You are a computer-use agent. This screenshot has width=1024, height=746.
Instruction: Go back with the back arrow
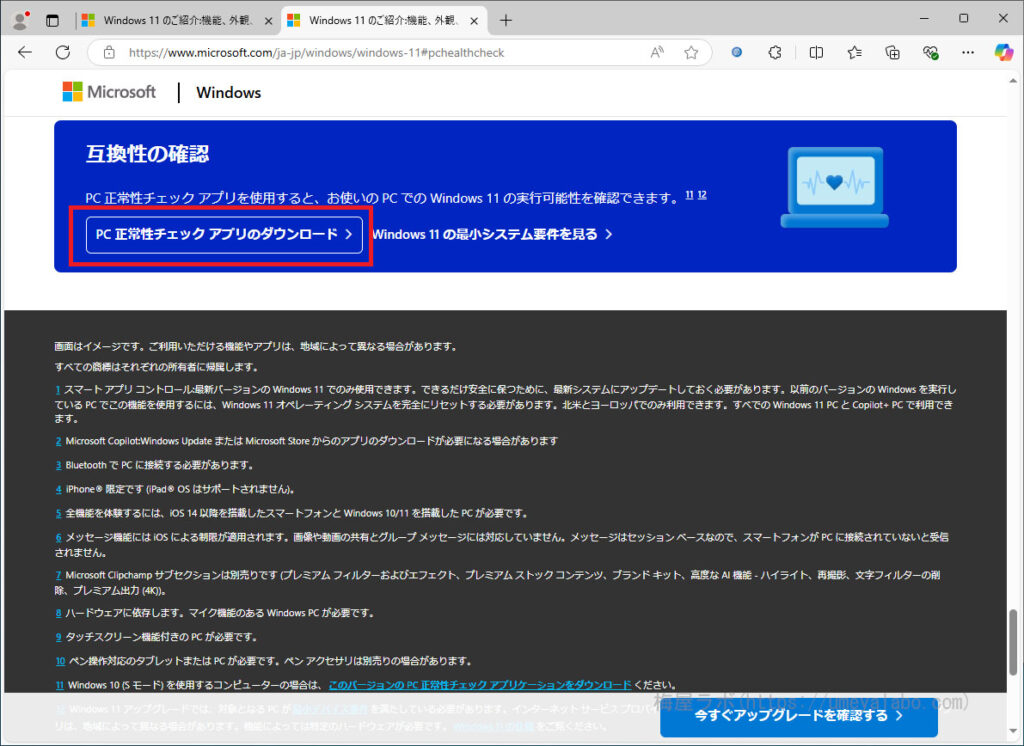point(25,52)
